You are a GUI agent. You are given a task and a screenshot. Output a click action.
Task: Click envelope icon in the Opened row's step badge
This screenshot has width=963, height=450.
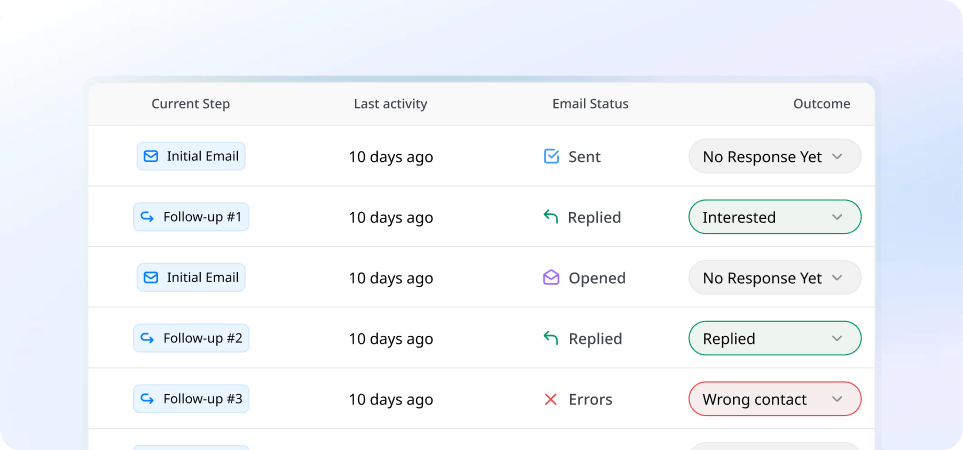click(x=151, y=277)
